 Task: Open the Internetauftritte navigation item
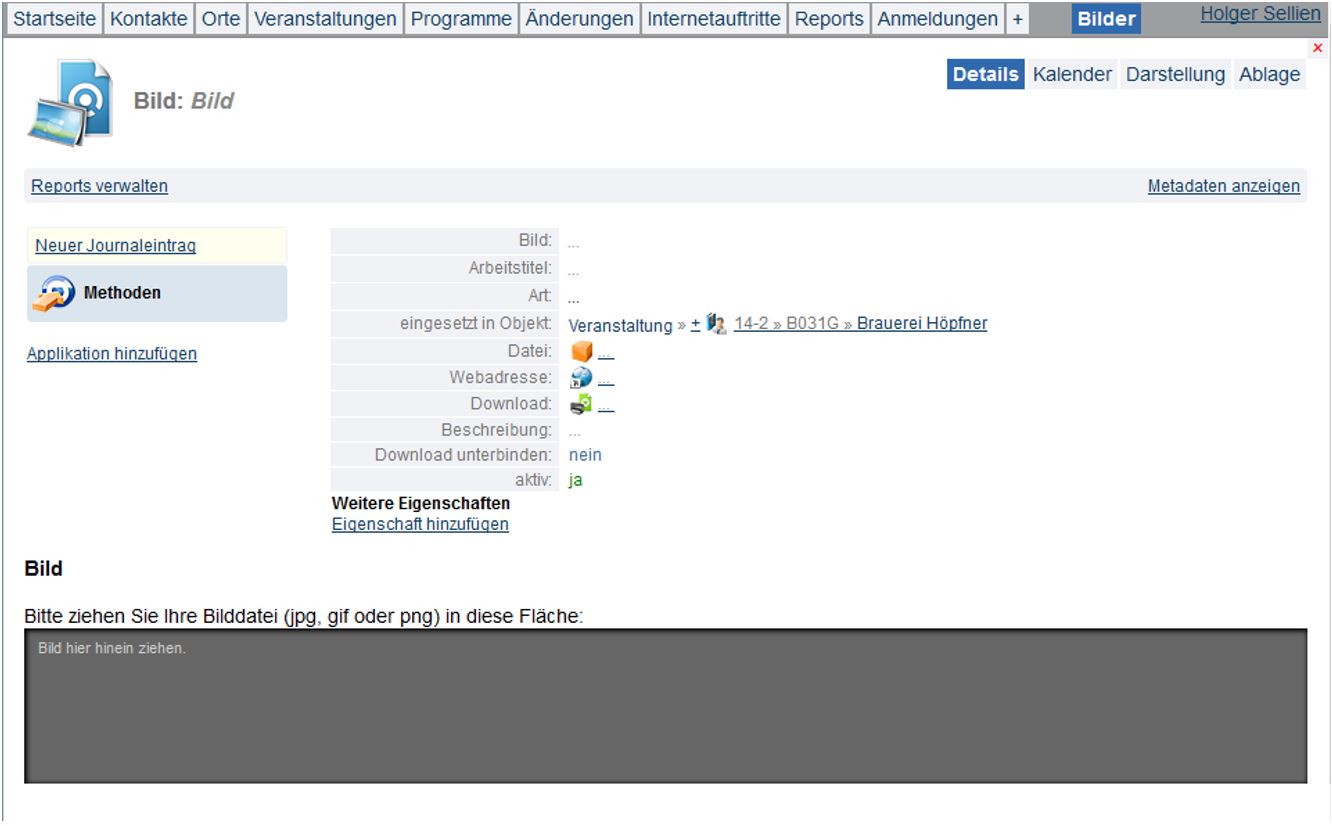(714, 19)
